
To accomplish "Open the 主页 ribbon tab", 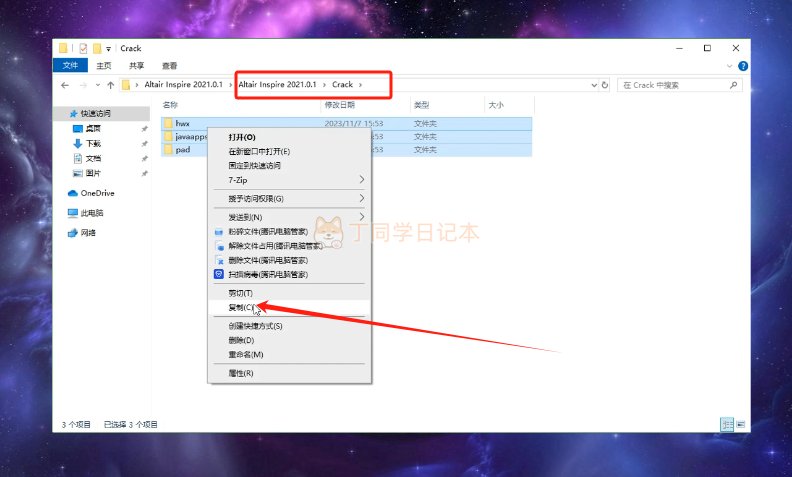I will coord(104,66).
